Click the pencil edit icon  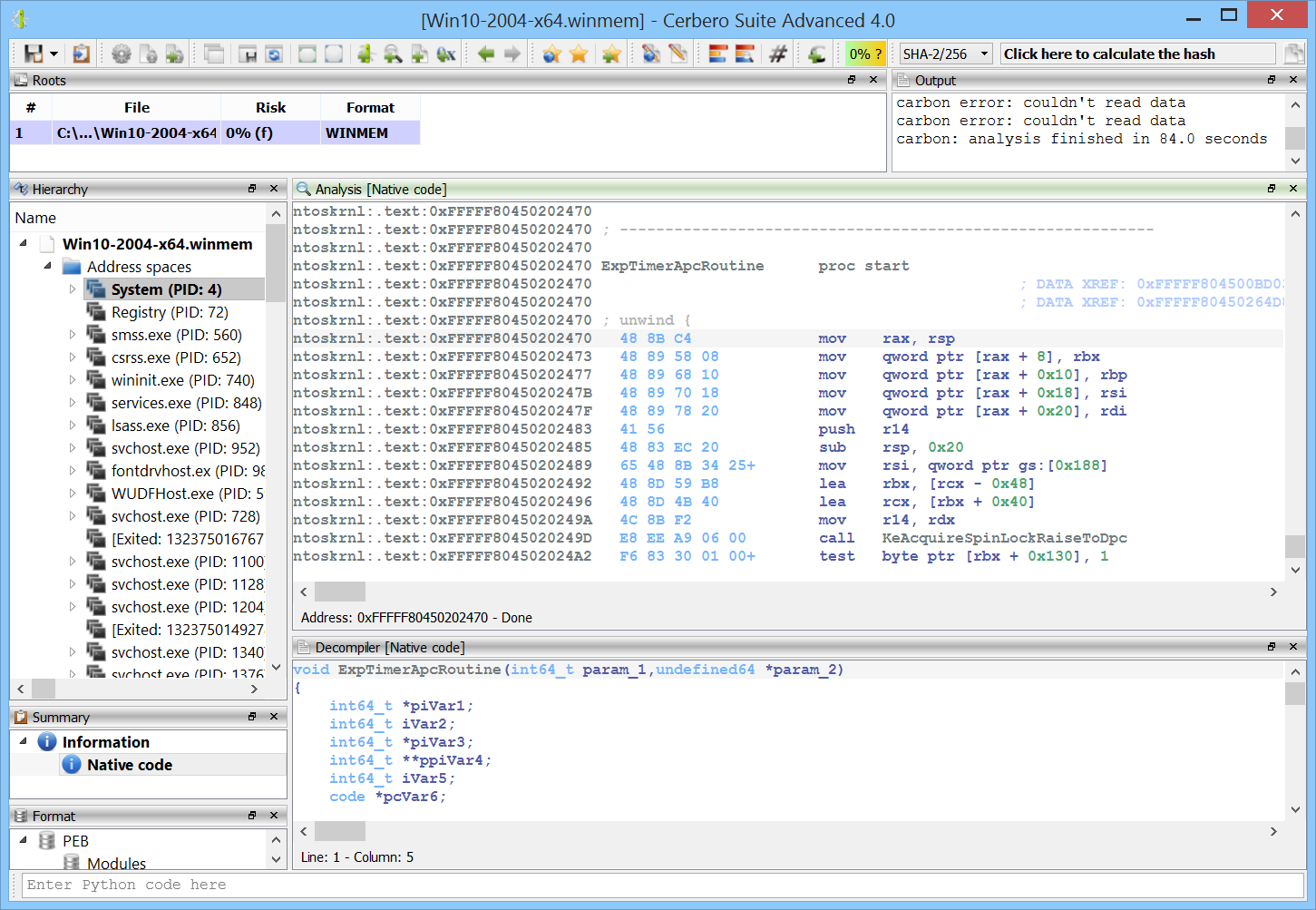coord(677,54)
